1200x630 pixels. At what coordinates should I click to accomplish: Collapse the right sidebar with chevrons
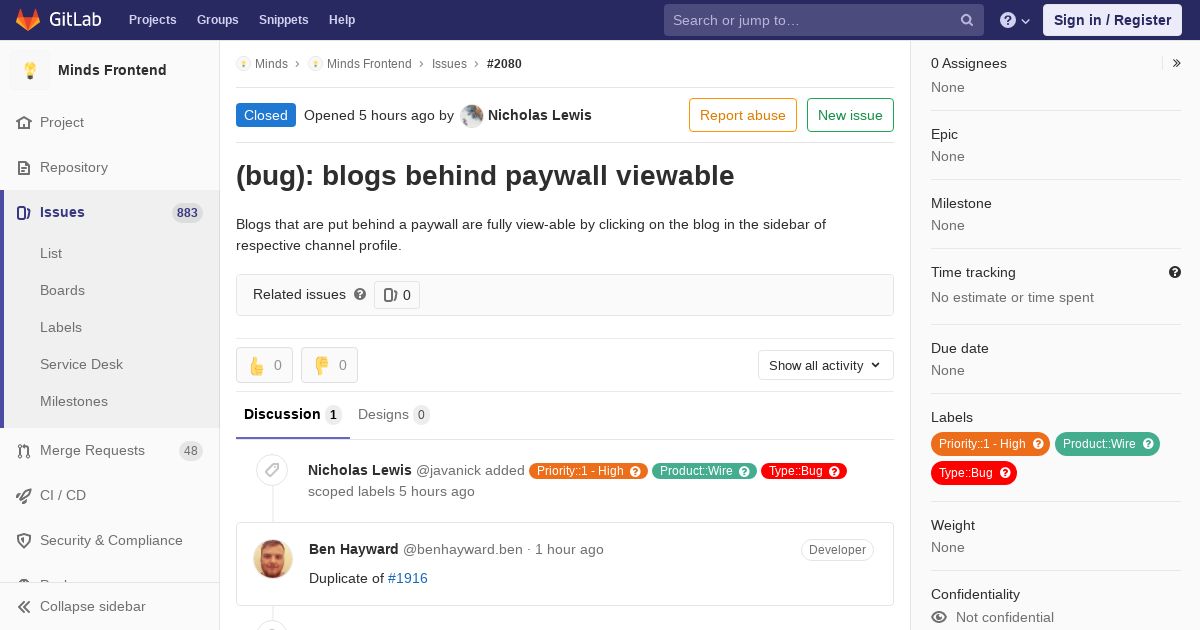(1177, 63)
